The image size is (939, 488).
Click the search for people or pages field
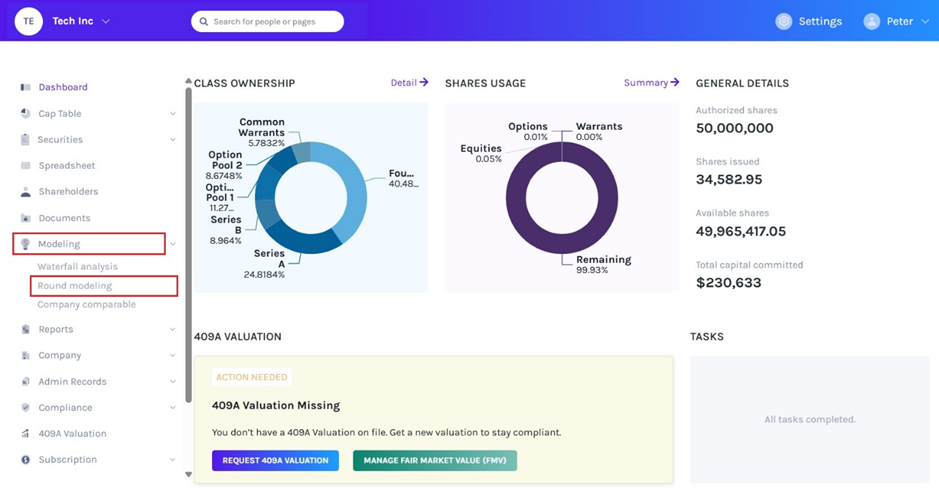click(x=267, y=21)
